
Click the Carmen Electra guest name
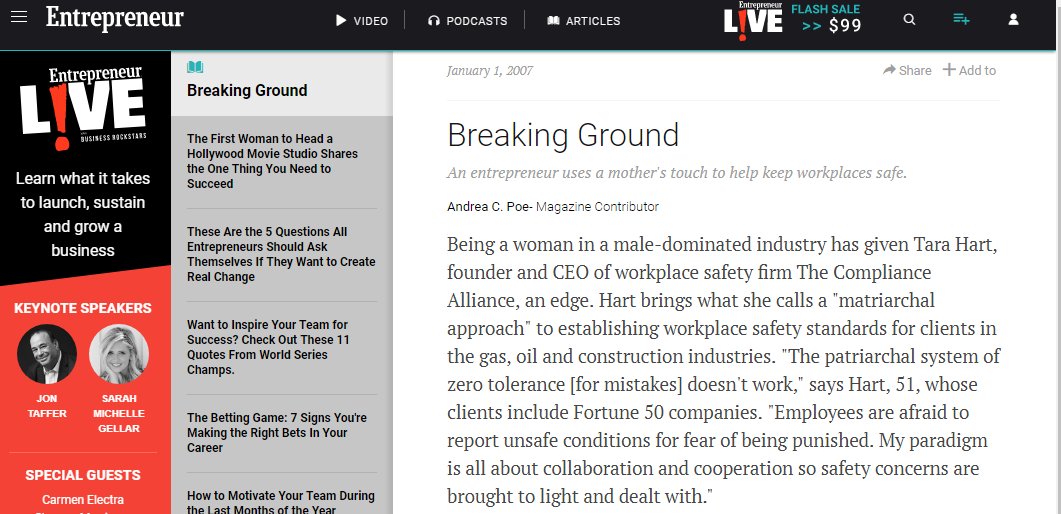(83, 500)
